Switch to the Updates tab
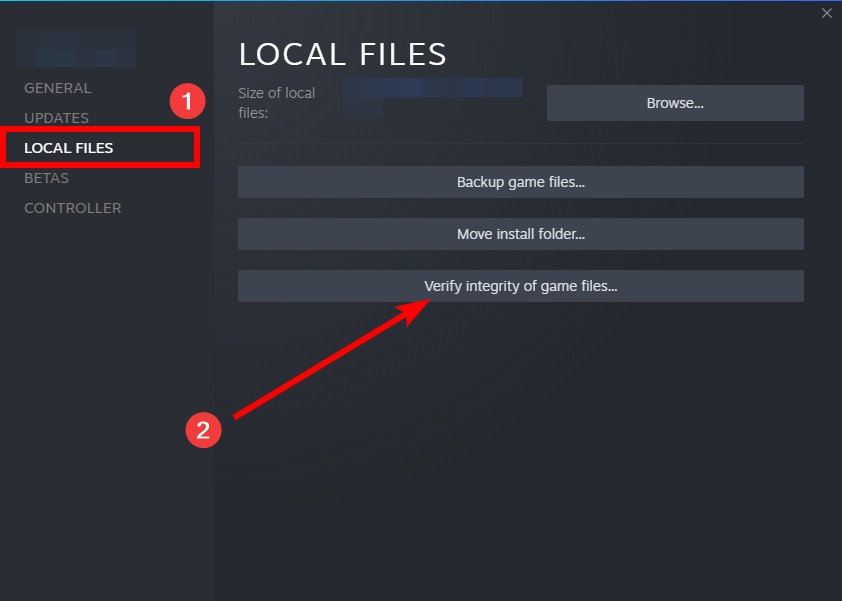842x601 pixels. pos(56,118)
